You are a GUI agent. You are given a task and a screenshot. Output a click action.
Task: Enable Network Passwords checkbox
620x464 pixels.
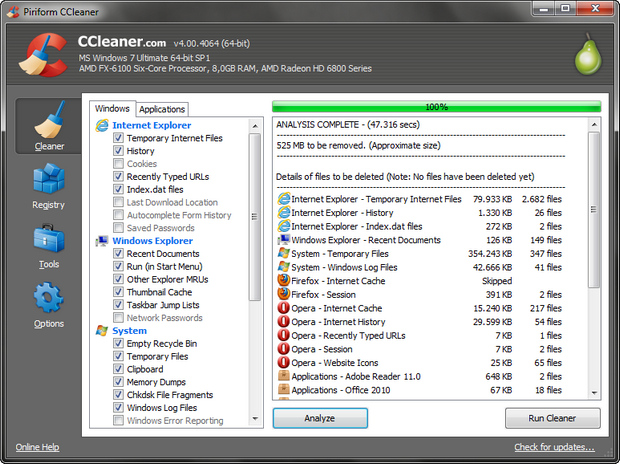click(x=118, y=318)
